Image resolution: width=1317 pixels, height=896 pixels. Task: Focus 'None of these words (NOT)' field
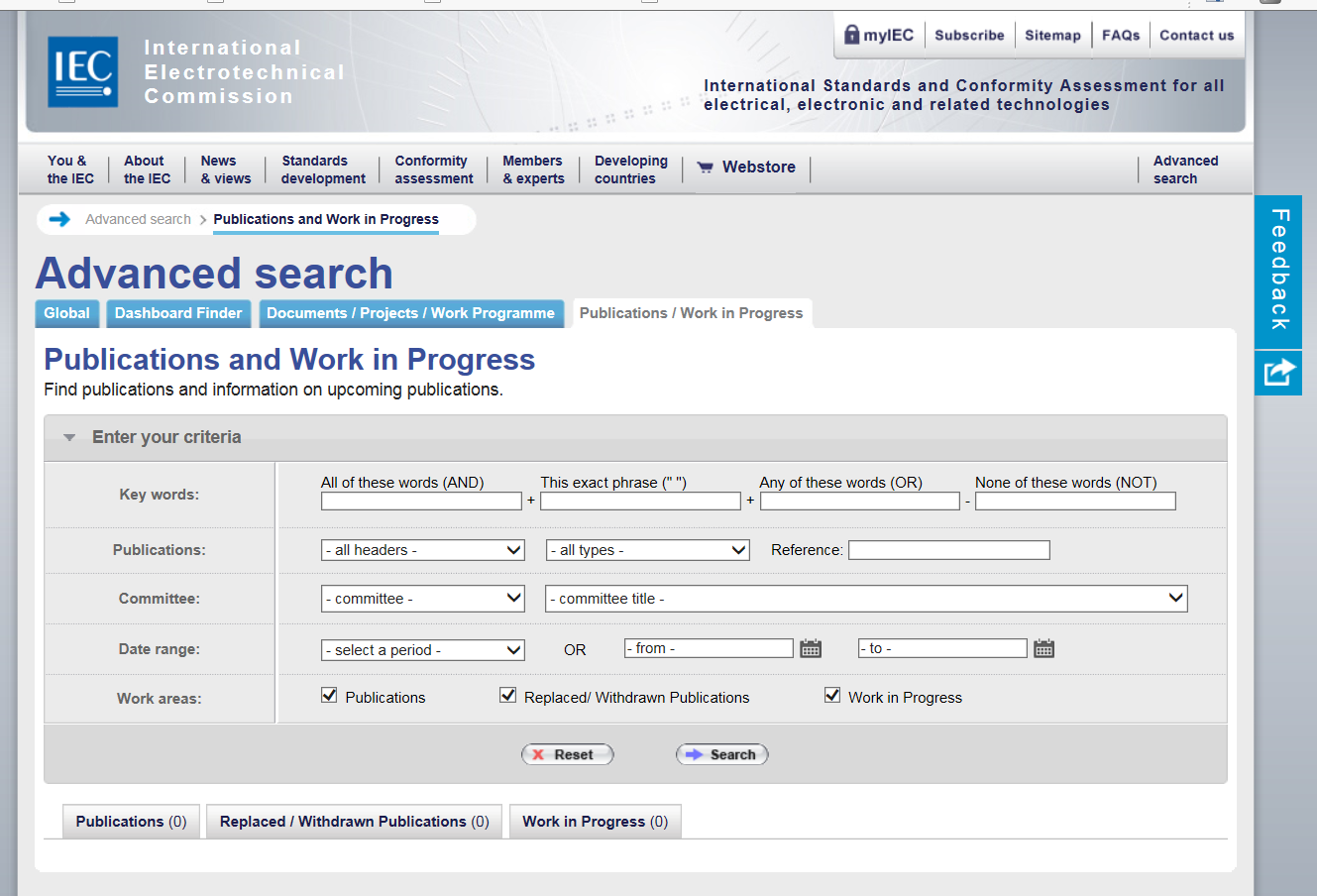point(1075,502)
